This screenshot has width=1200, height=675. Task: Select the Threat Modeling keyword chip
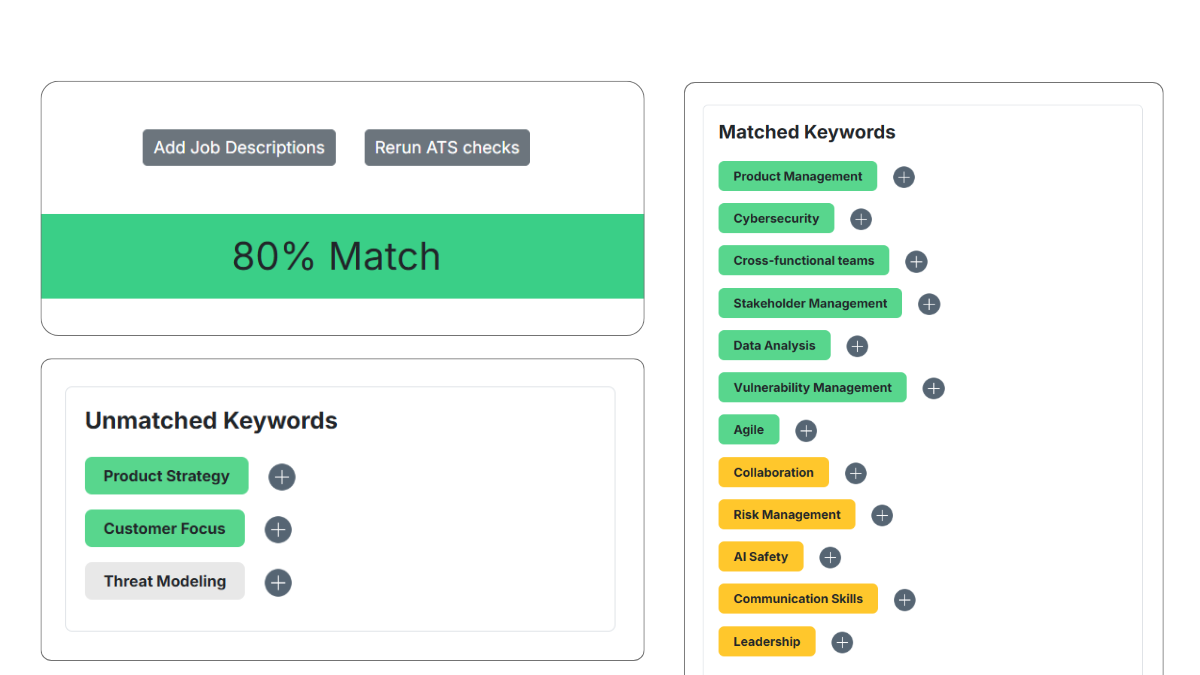click(x=164, y=581)
